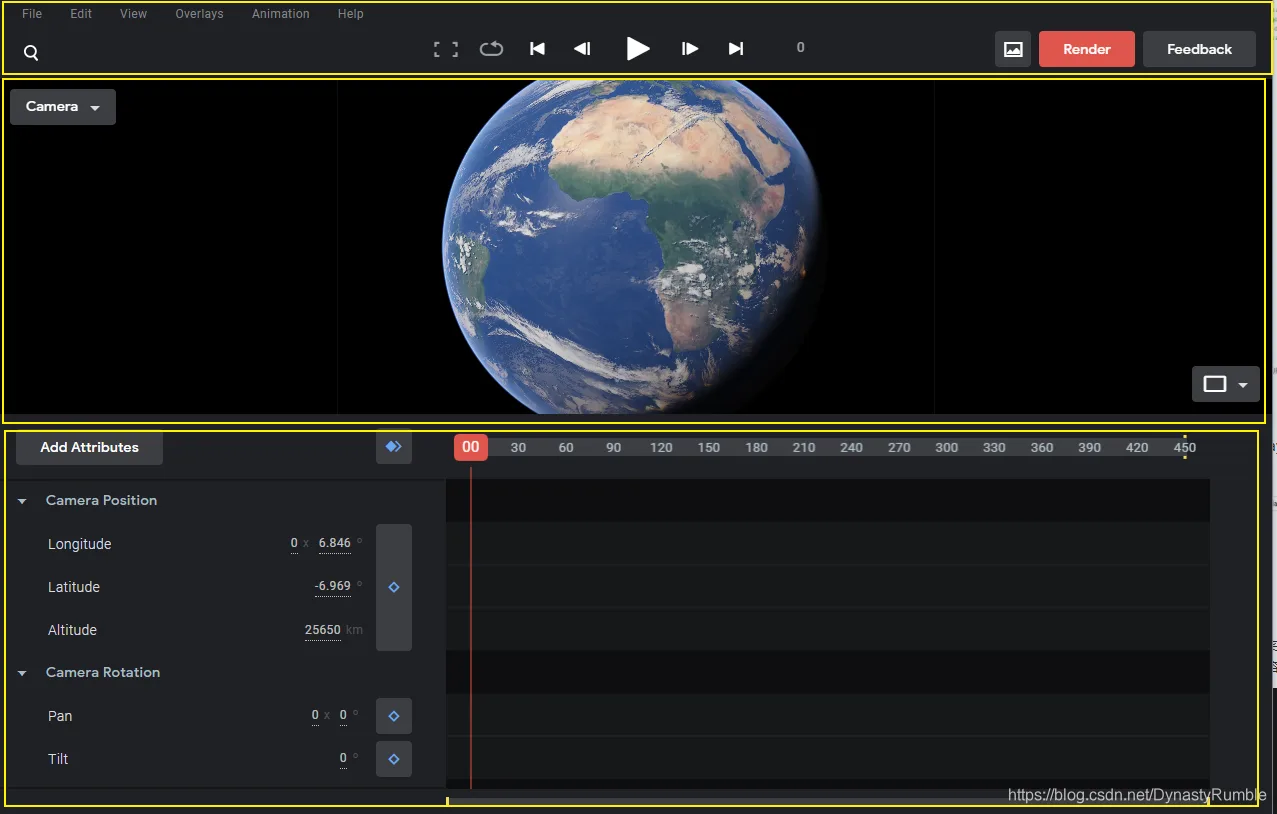
Task: Step back one frame
Action: point(582,48)
